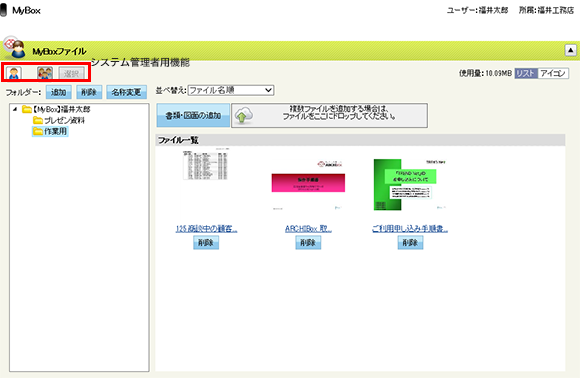
Task: Click the folder 名称変更 button
Action: pos(127,92)
